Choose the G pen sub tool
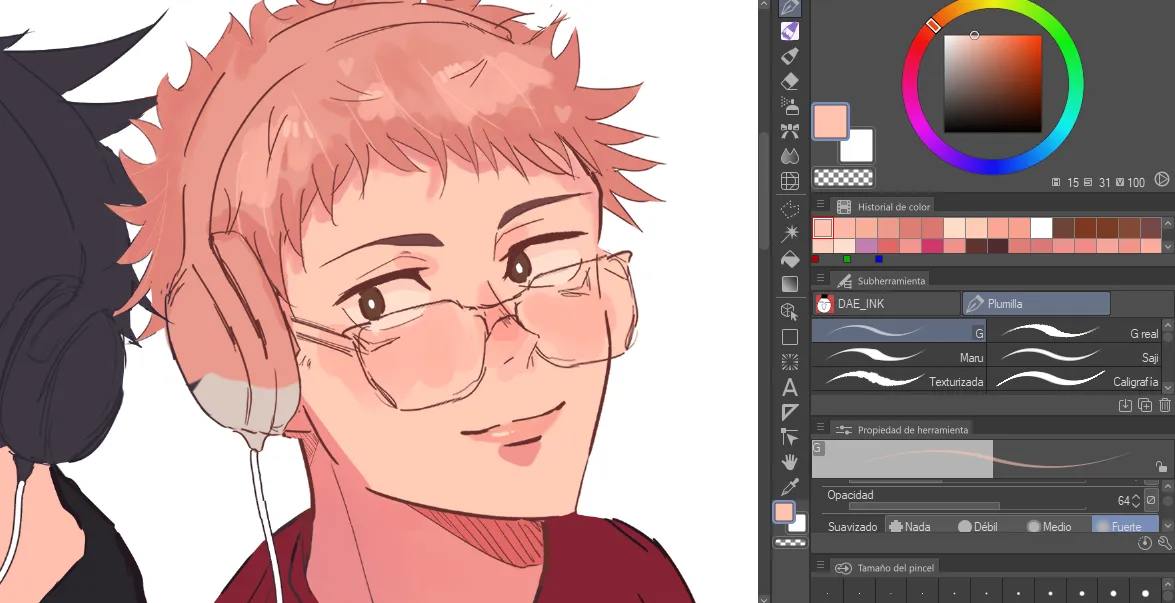 tap(898, 331)
